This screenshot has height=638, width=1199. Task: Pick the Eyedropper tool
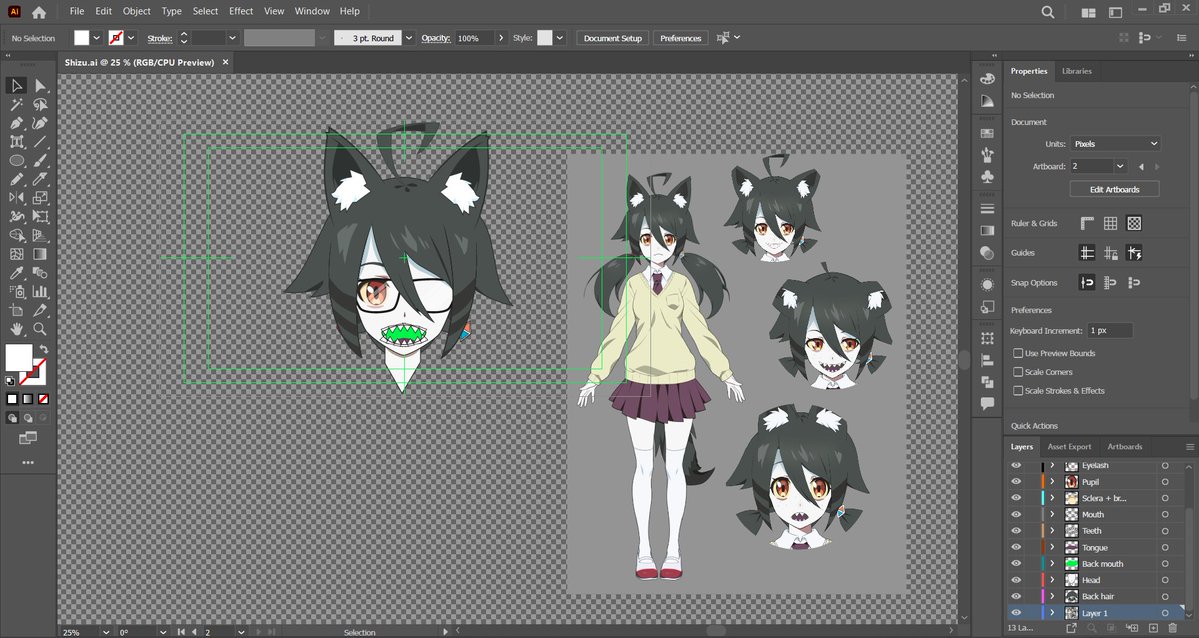click(x=16, y=273)
